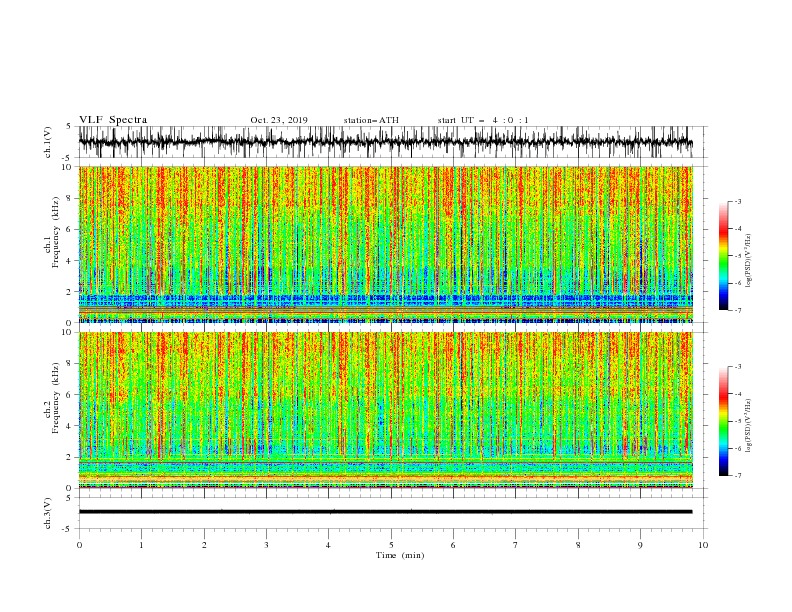The height and width of the screenshot is (612, 792).
Task: Select the date "Oct. 23, 2019"
Action: 279,120
